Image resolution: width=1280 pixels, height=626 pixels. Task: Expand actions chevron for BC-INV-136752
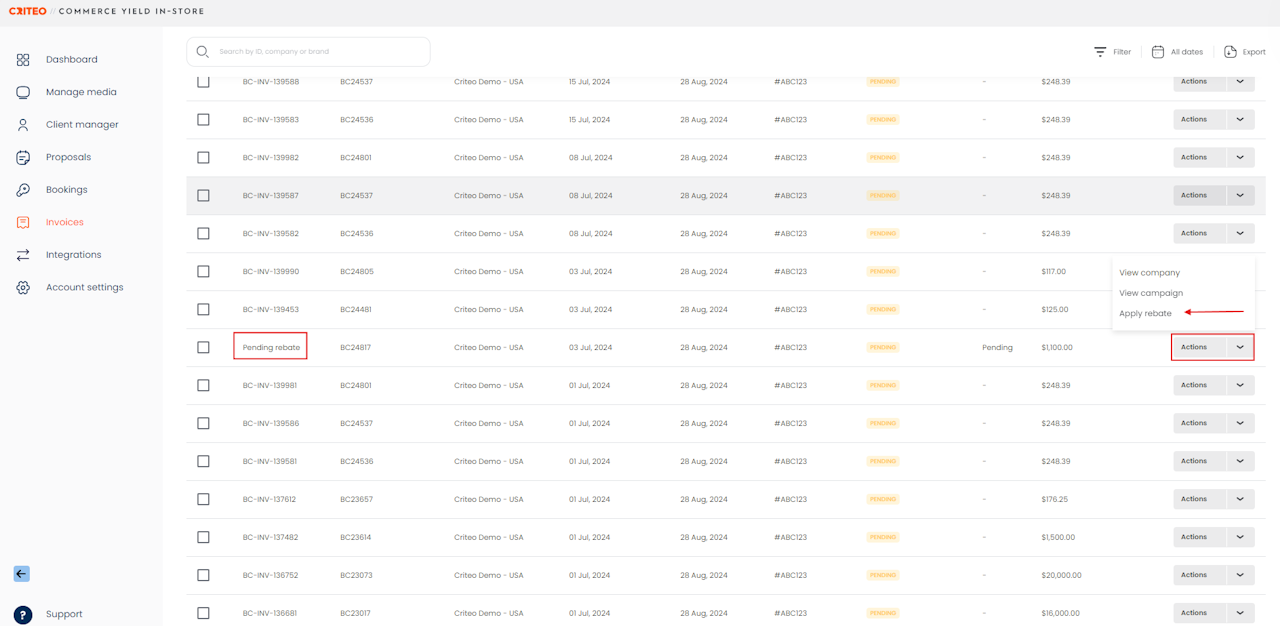(1240, 575)
